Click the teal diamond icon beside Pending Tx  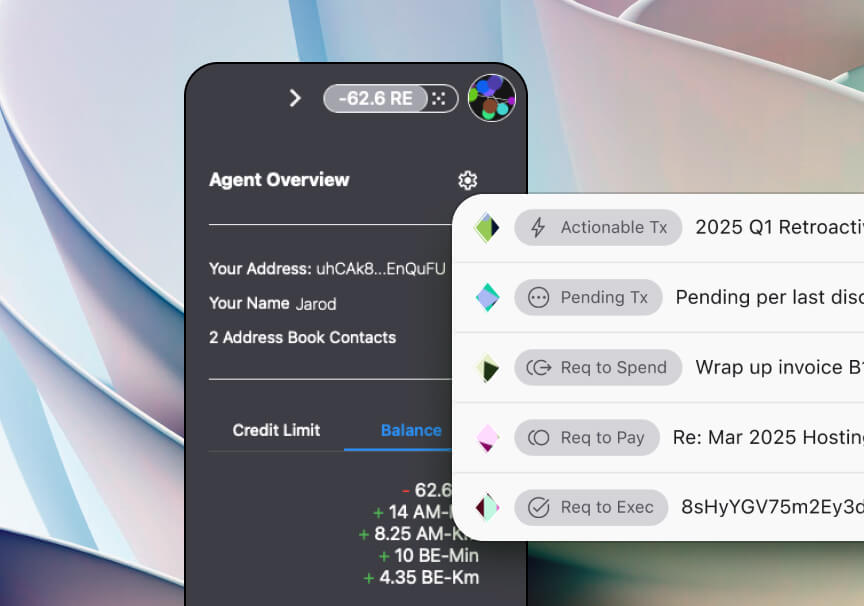coord(487,297)
